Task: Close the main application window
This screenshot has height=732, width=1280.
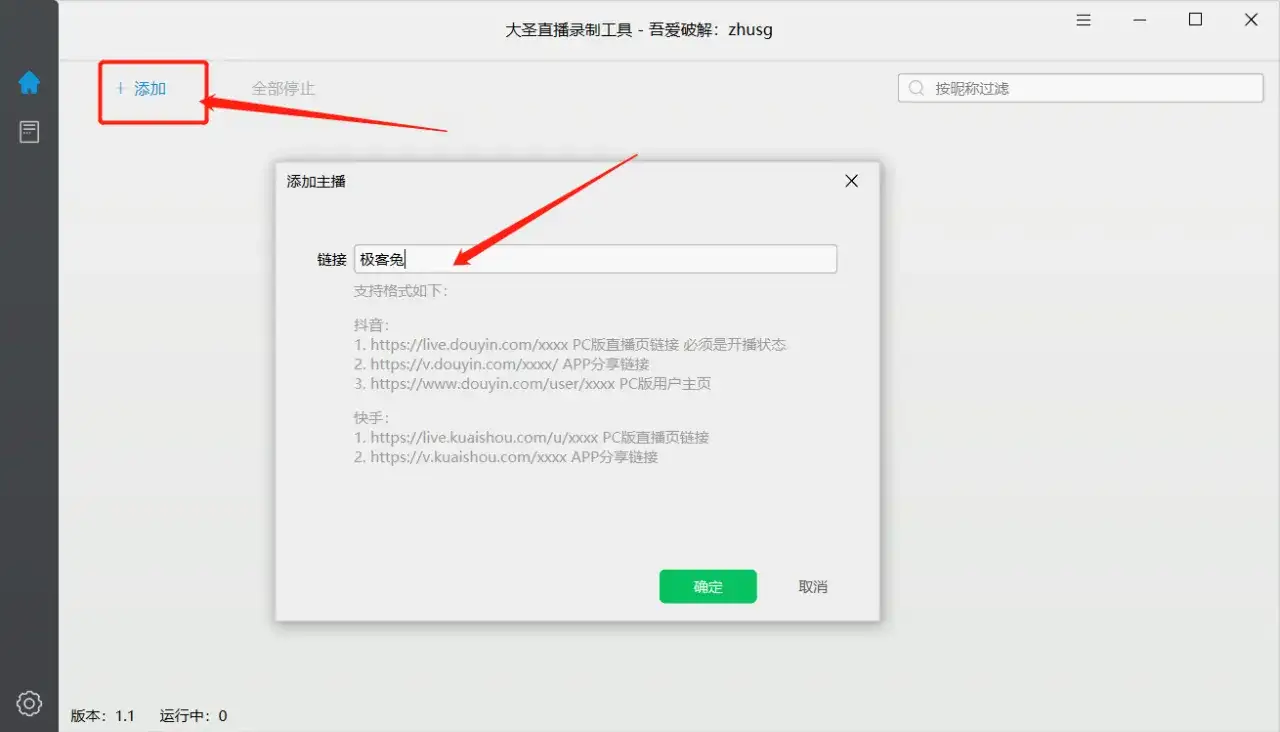Action: click(1251, 20)
